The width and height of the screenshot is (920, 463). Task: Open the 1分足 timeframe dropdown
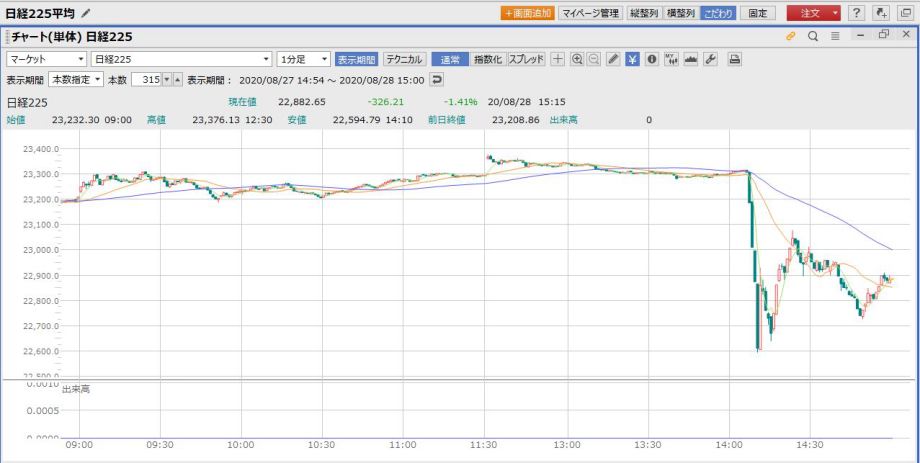pos(305,59)
